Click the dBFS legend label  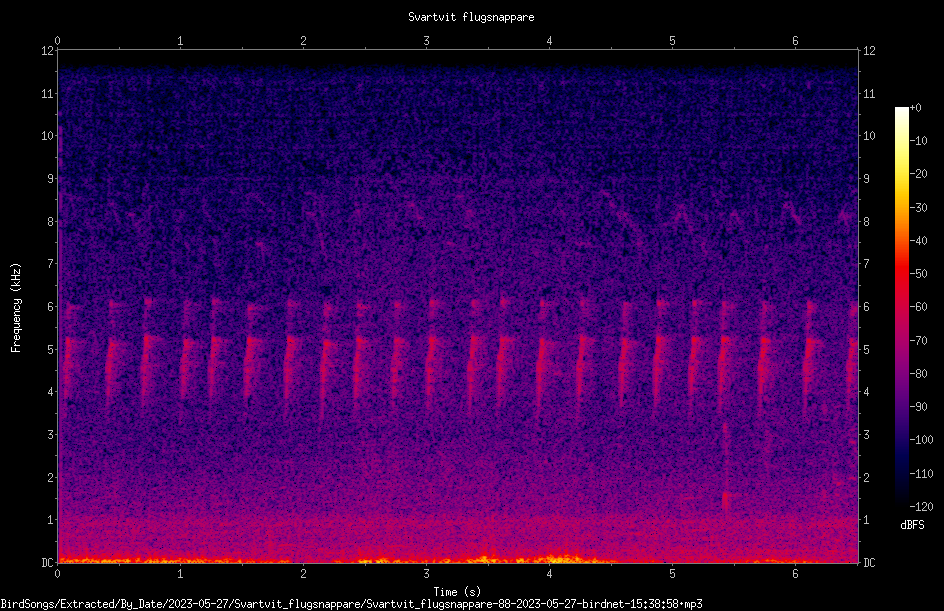[912, 525]
